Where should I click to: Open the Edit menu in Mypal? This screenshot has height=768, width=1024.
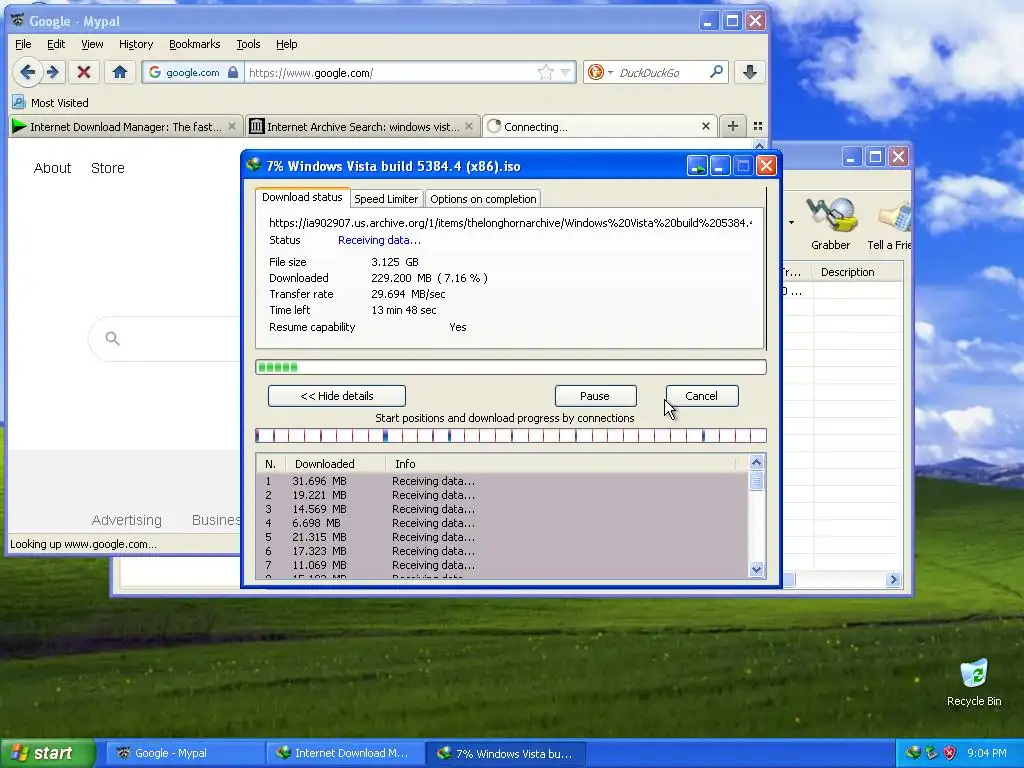pos(56,44)
